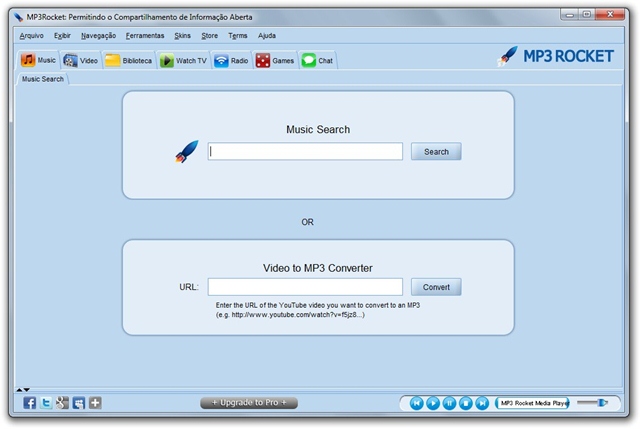Open the Radio tab

[x=231, y=61]
